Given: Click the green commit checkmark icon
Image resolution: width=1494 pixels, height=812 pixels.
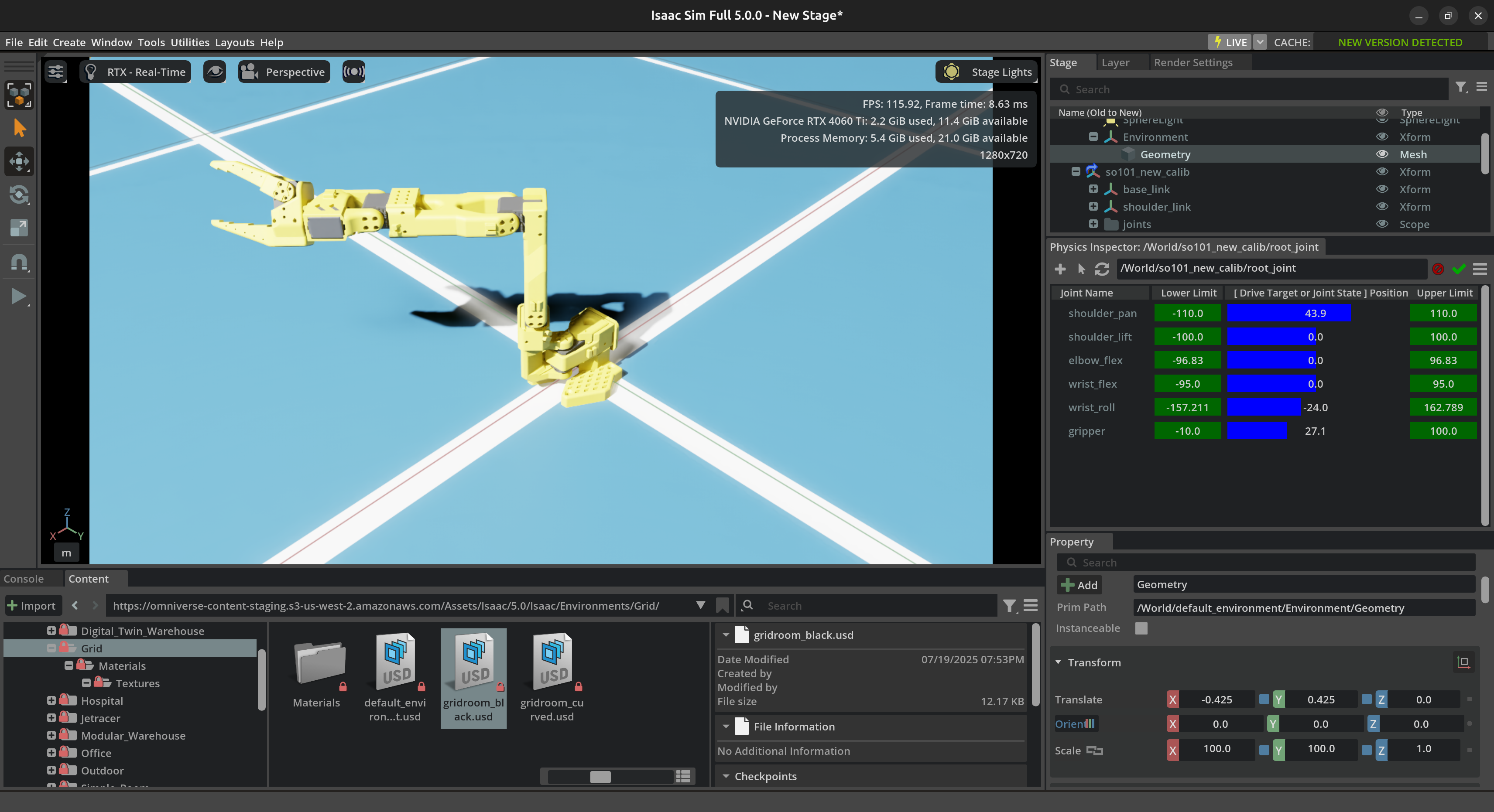Looking at the screenshot, I should [x=1459, y=269].
